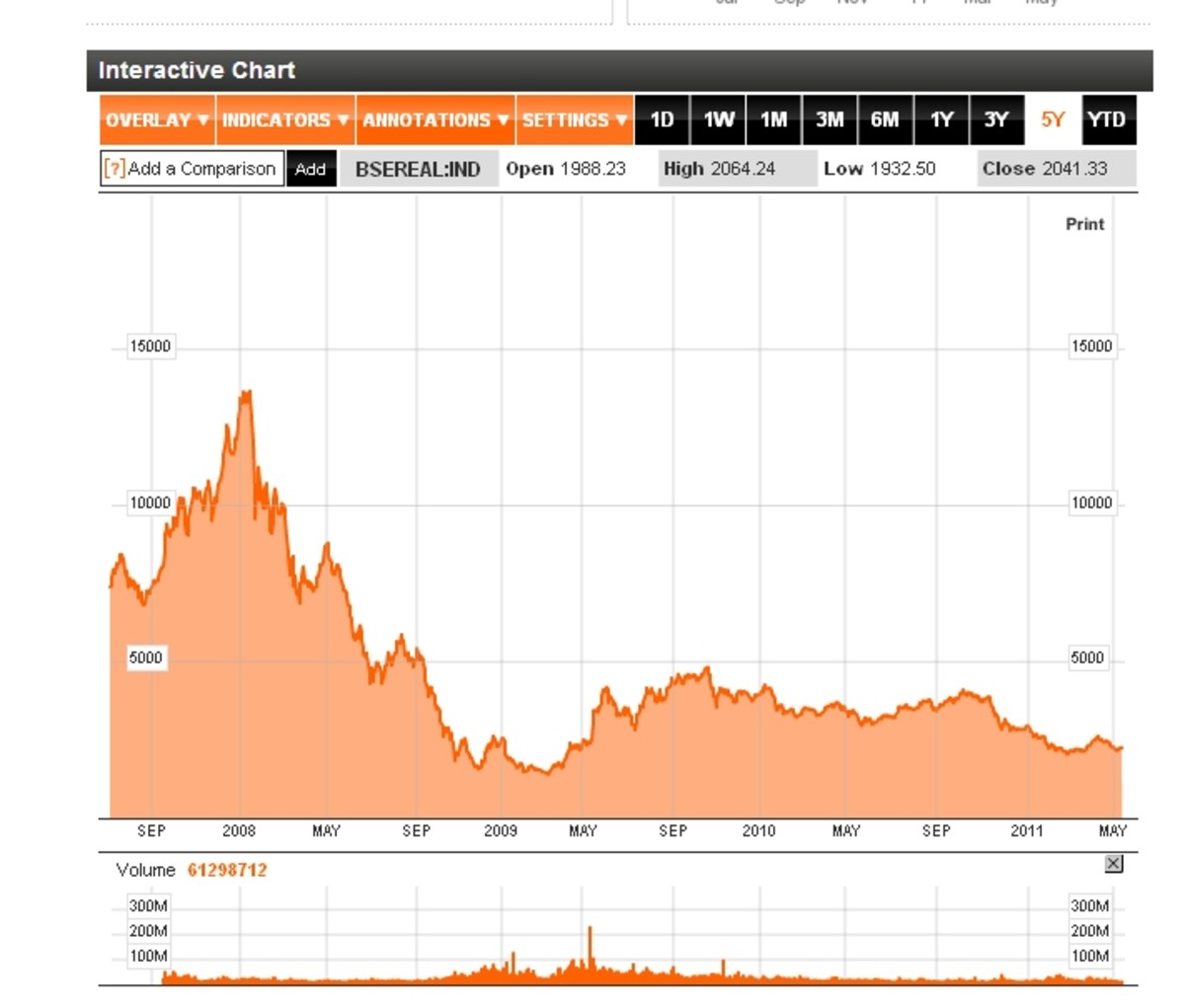
Task: Select the 1D time range
Action: 662,120
